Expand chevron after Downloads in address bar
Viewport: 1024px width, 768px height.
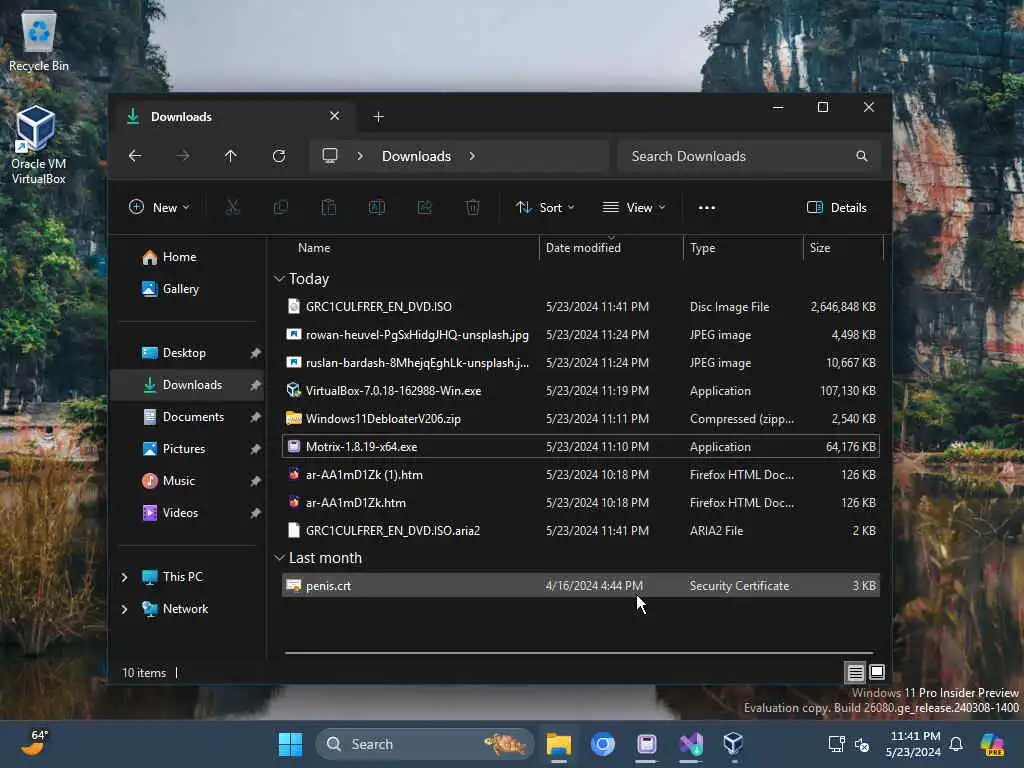(472, 156)
